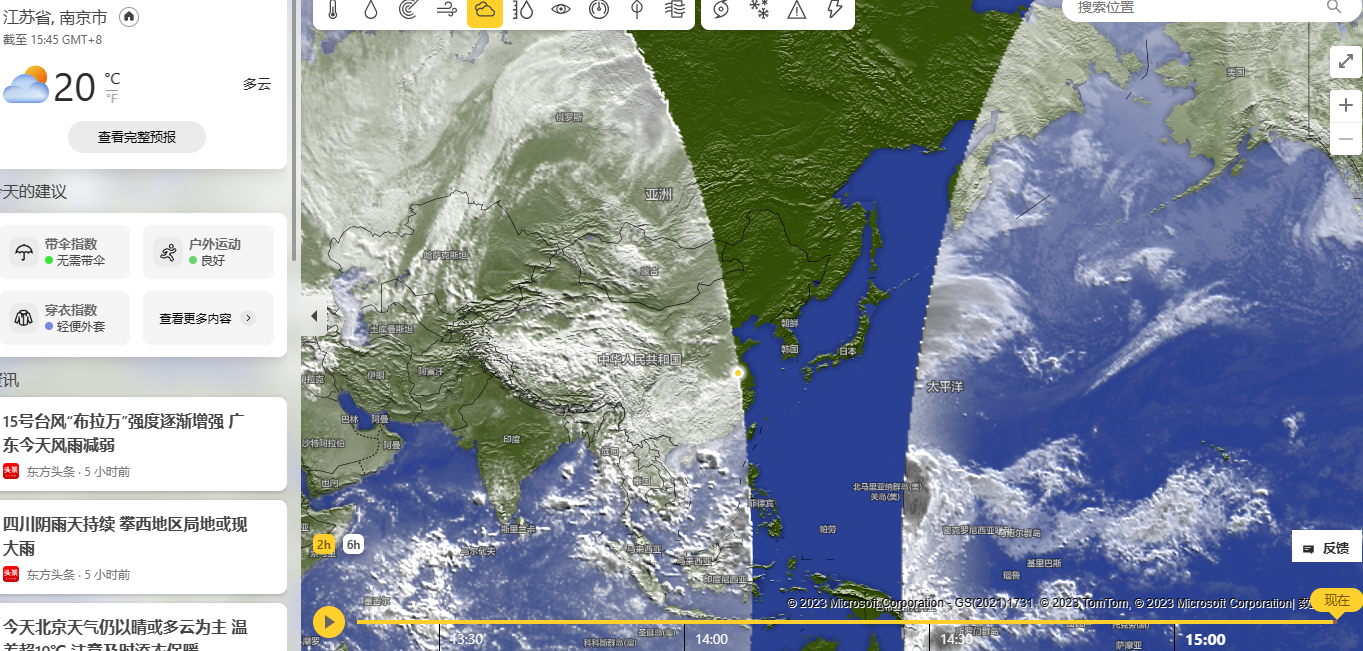This screenshot has width=1363, height=651.
Task: Open the 带伞指数 umbrella index card
Action: [69, 252]
